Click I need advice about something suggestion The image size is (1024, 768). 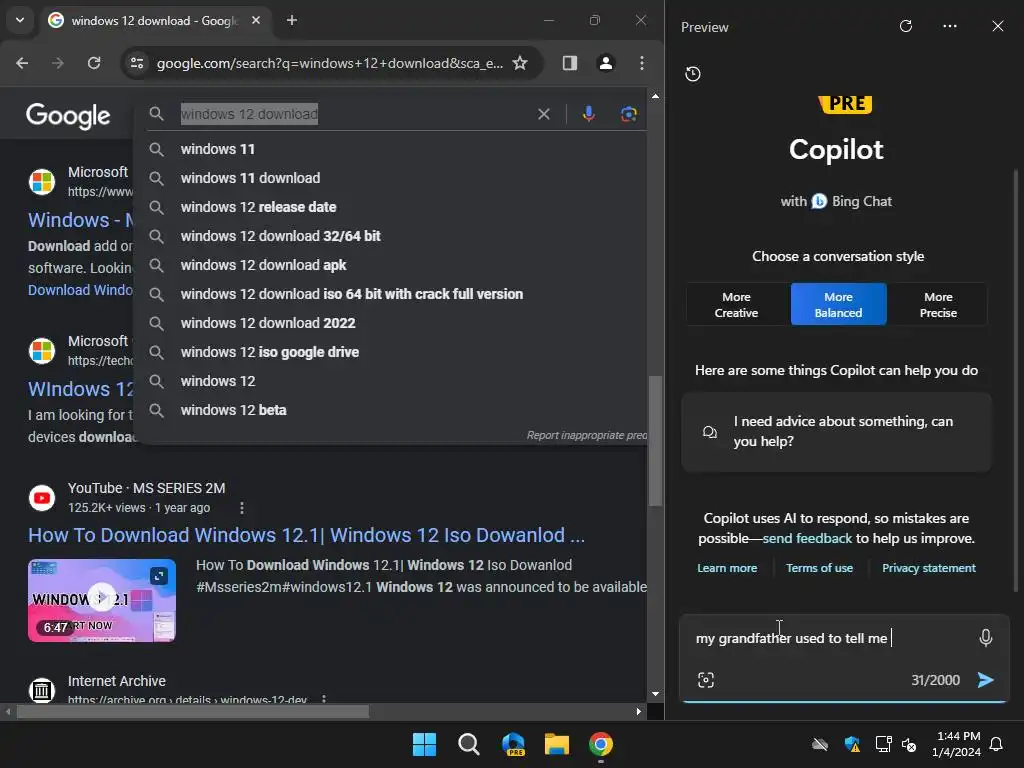tap(836, 432)
